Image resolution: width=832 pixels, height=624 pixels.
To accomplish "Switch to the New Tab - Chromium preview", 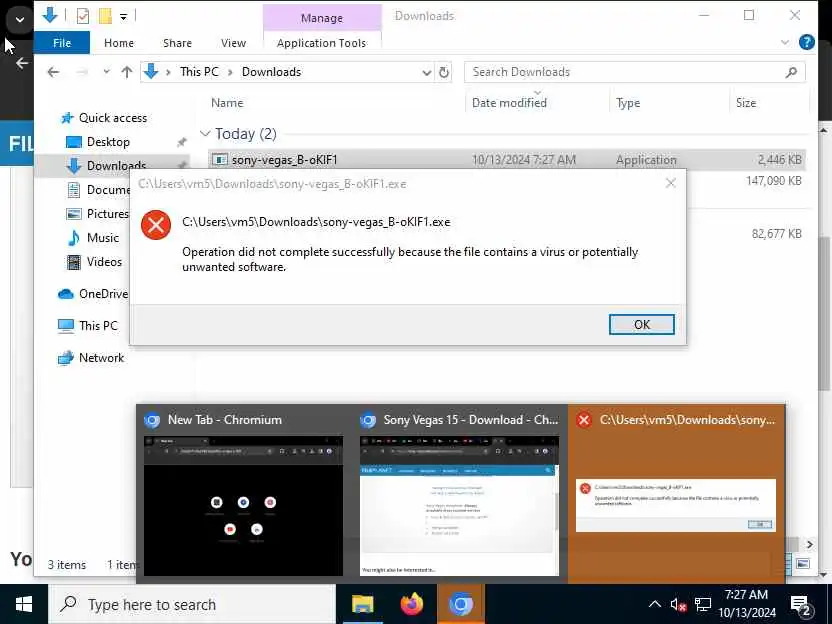I will [244, 493].
